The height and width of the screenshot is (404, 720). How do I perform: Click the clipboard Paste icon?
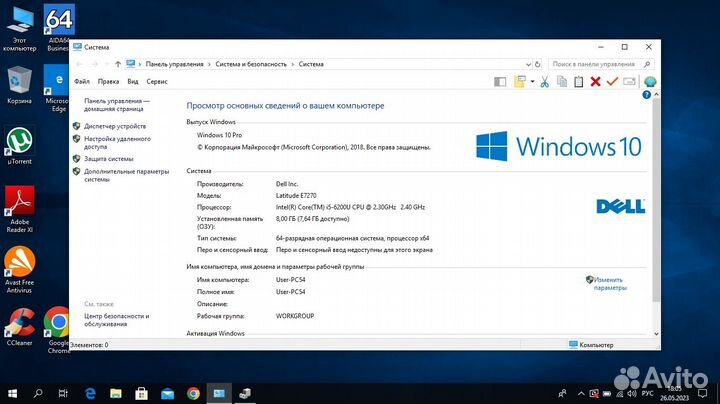[x=579, y=82]
